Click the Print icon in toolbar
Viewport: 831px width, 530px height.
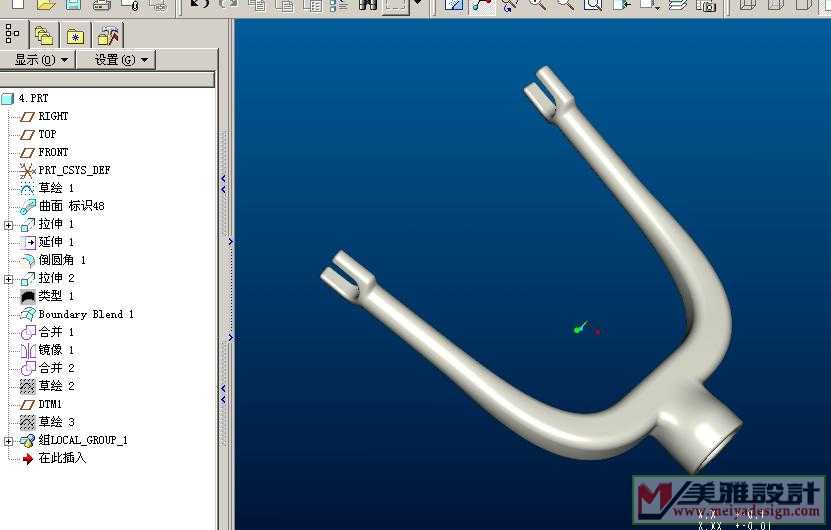tap(102, 5)
